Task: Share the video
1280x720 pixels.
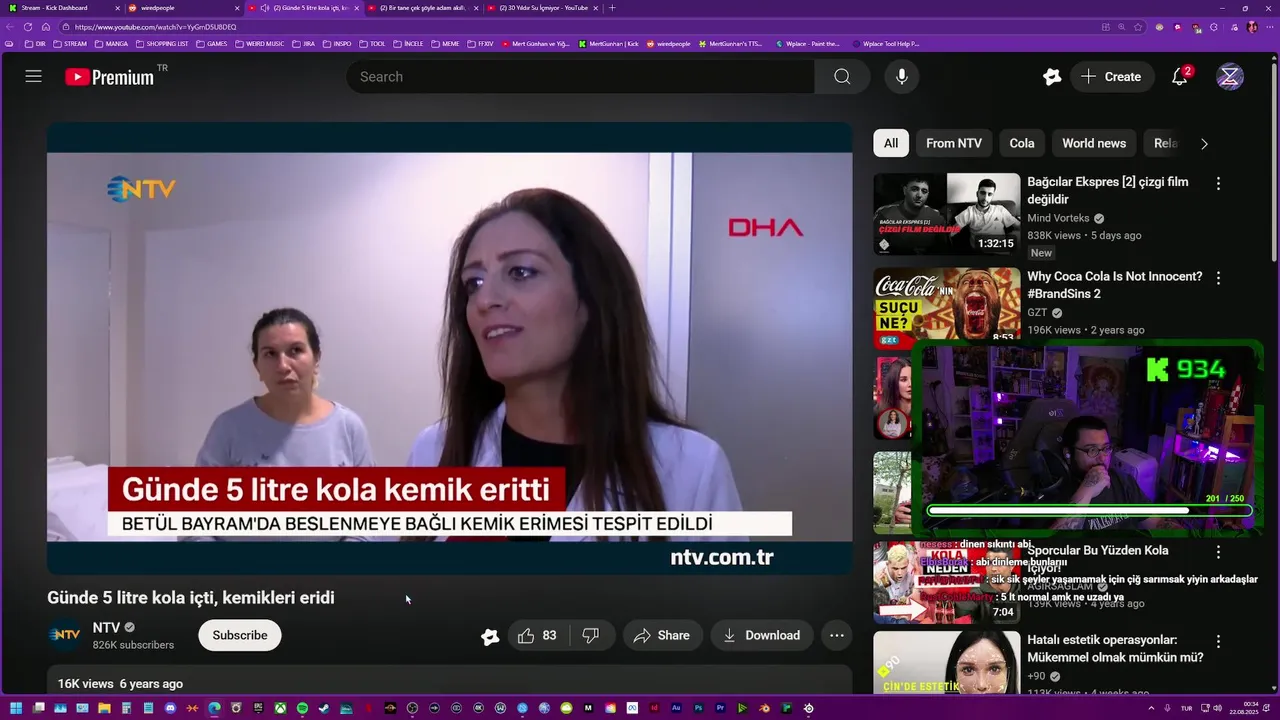Action: [x=662, y=635]
